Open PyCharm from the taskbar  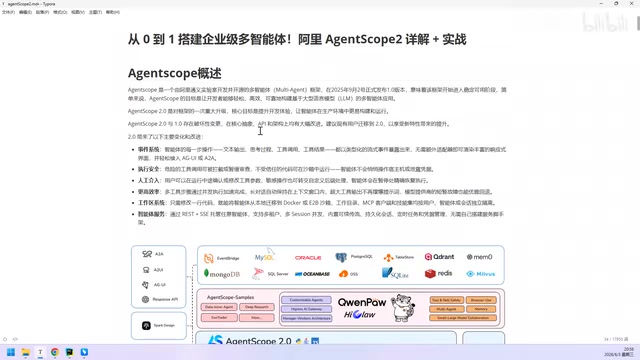tap(69, 352)
